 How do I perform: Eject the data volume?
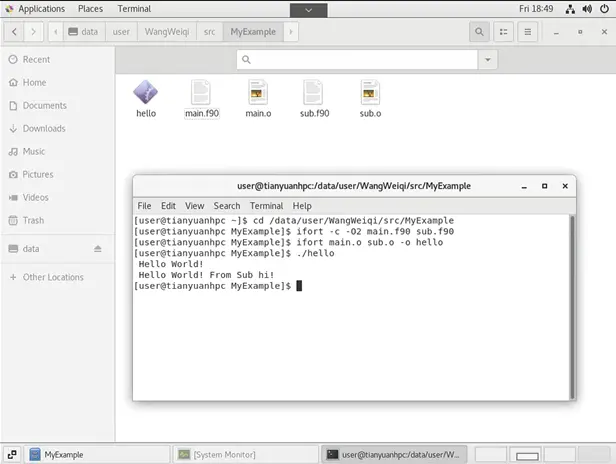pyautogui.click(x=97, y=249)
